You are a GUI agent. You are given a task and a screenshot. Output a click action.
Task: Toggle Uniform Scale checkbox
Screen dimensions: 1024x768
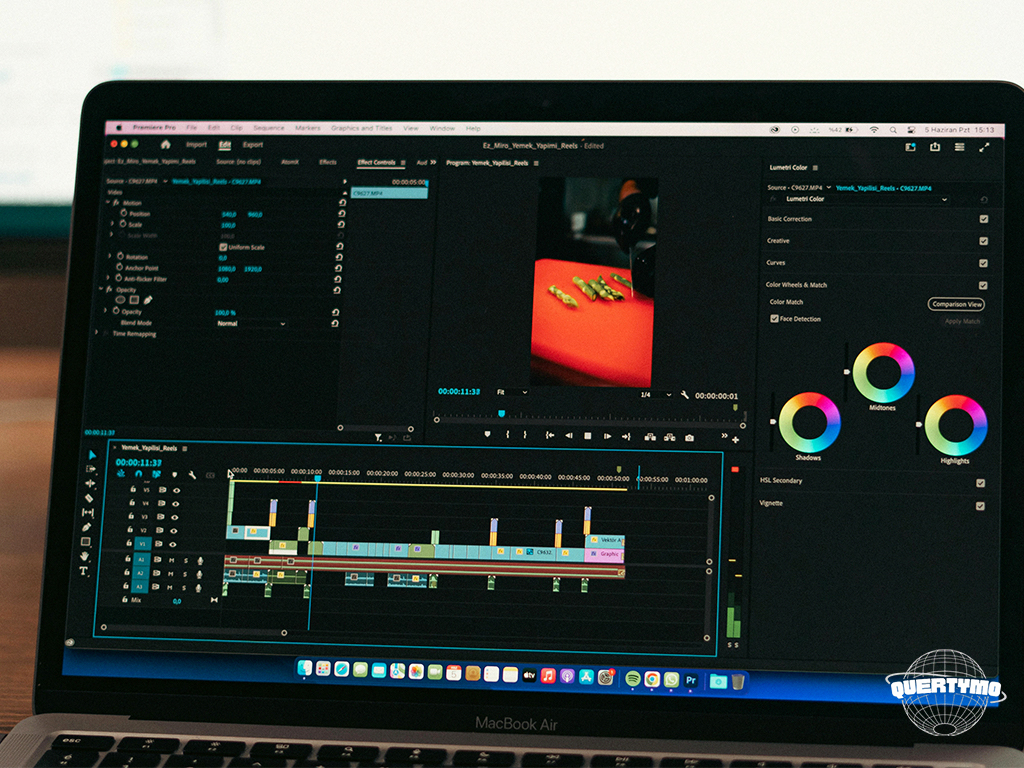point(223,247)
